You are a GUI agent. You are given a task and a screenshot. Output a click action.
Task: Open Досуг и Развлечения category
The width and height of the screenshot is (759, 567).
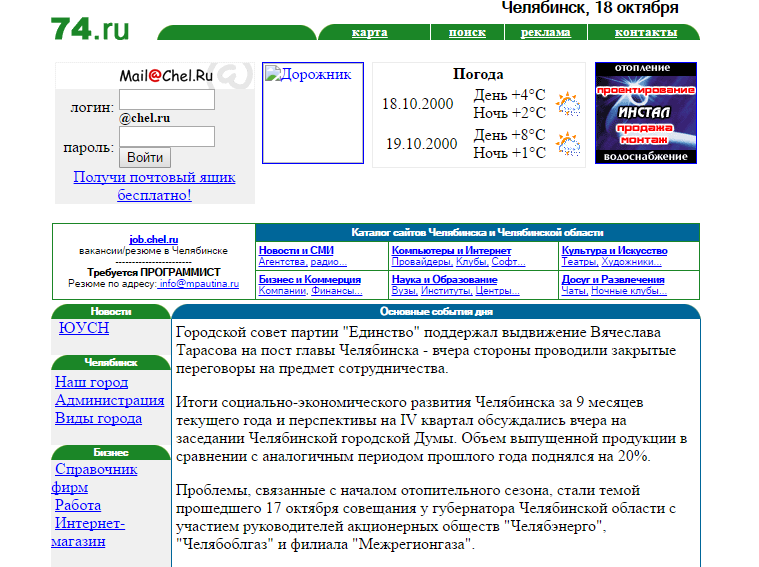(x=613, y=279)
